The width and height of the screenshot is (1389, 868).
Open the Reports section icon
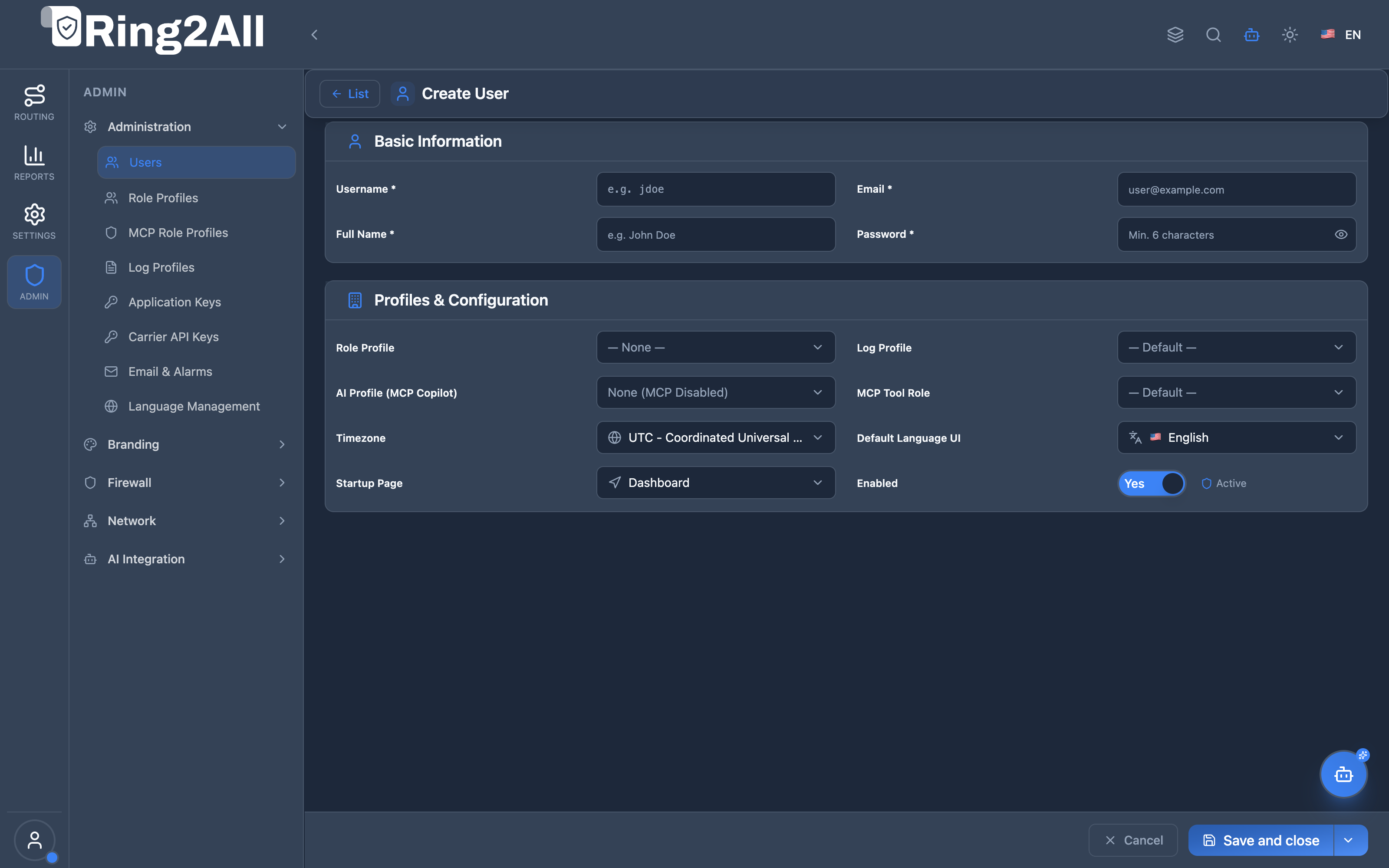[x=34, y=163]
